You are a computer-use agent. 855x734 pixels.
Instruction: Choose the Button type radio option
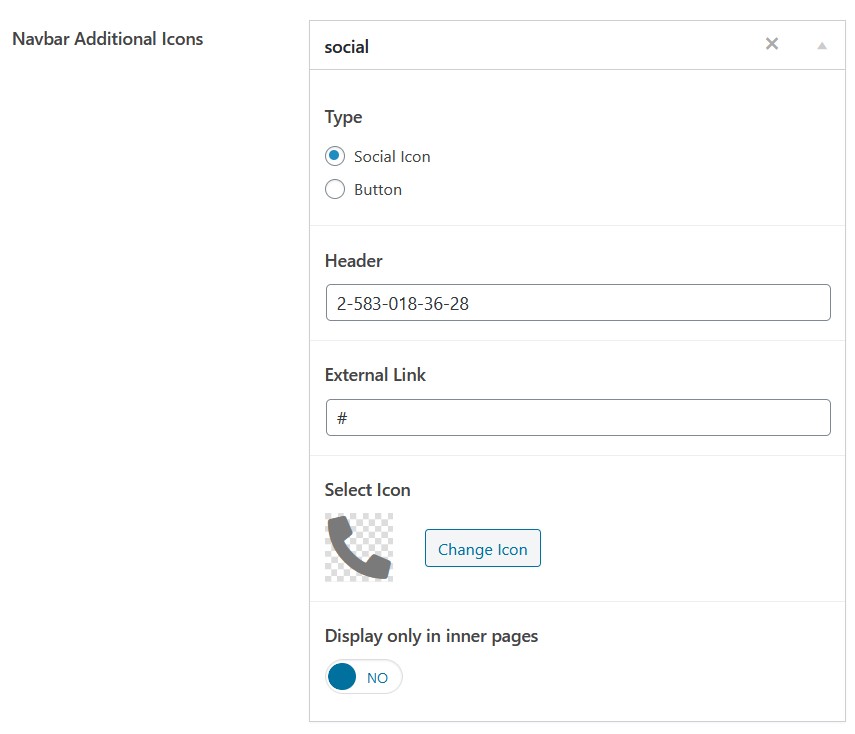(x=335, y=189)
